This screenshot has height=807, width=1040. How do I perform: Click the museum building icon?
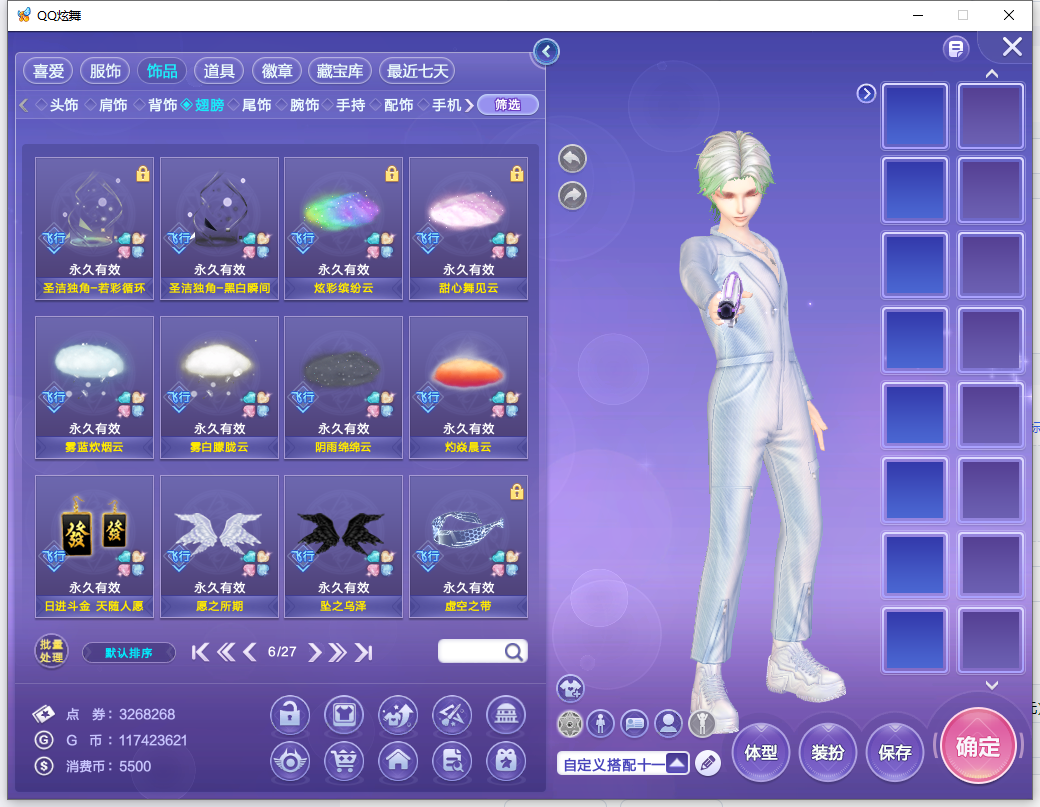coord(506,715)
